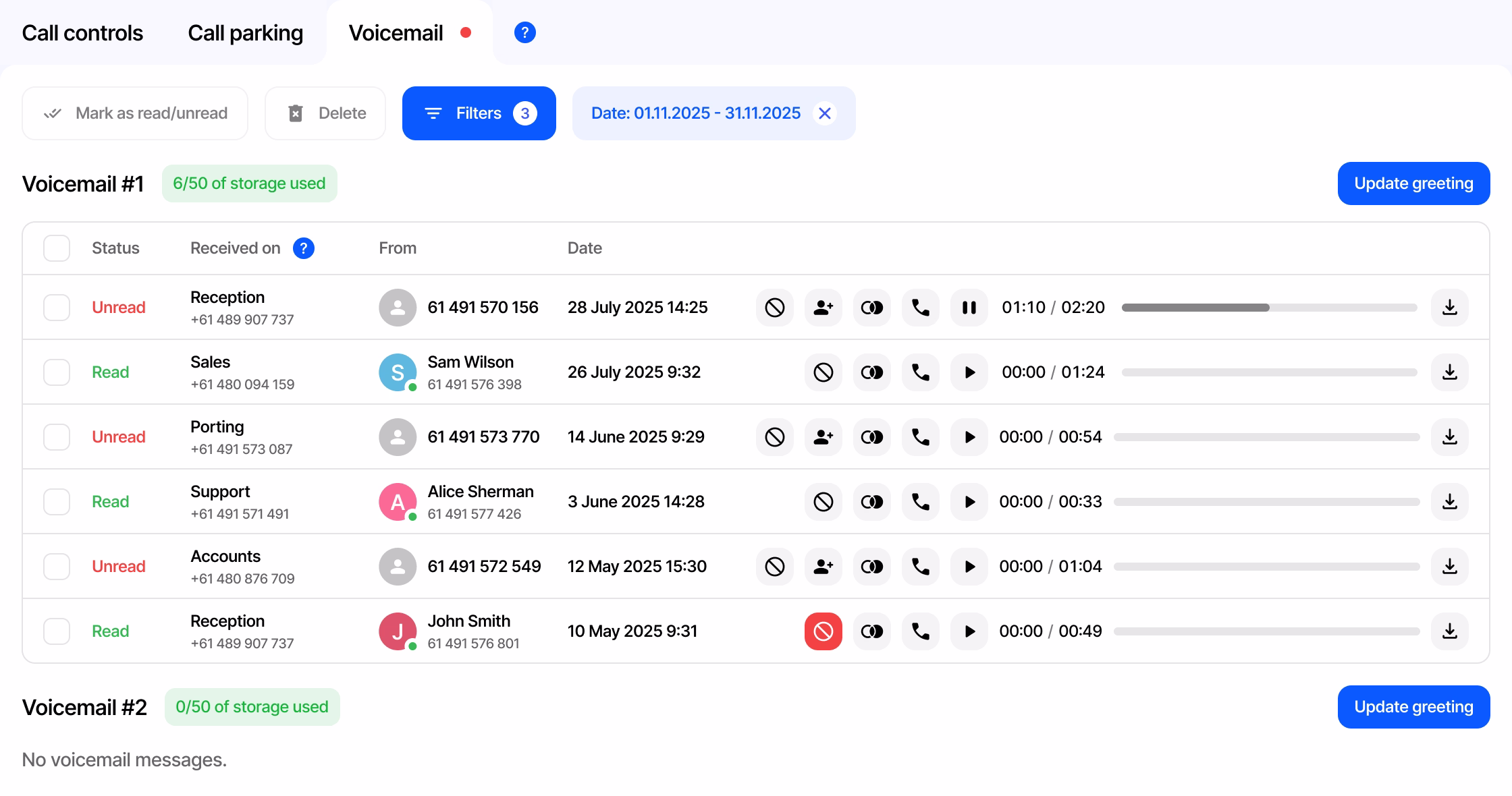This screenshot has width=1512, height=796.
Task: Call back 61 491 573 770
Action: (921, 437)
